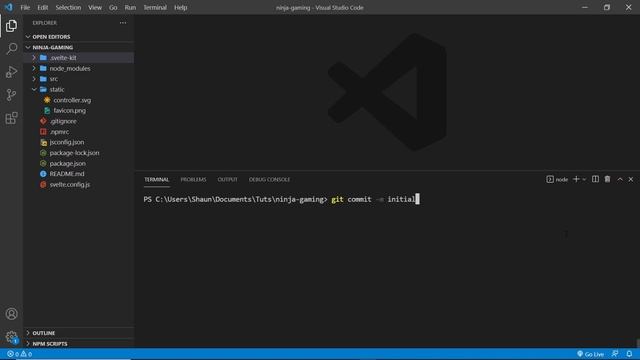Viewport: 640px width, 360px height.
Task: Open the View menu
Action: [x=95, y=7]
